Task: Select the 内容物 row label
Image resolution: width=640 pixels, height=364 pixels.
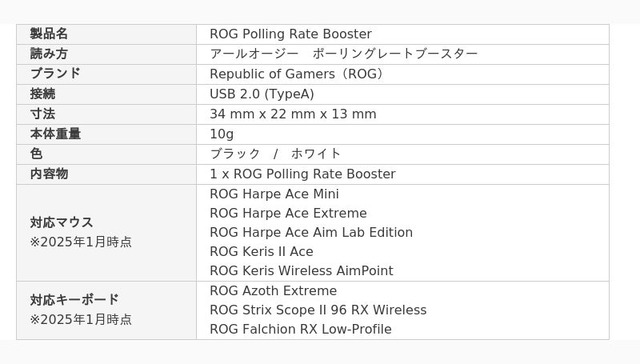Action: (x=49, y=174)
